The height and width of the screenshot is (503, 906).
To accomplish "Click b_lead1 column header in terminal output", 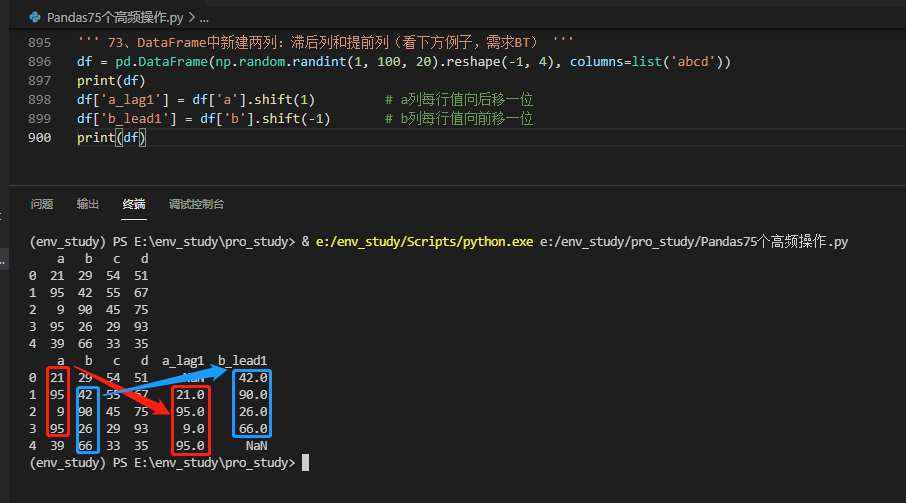I will point(243,361).
